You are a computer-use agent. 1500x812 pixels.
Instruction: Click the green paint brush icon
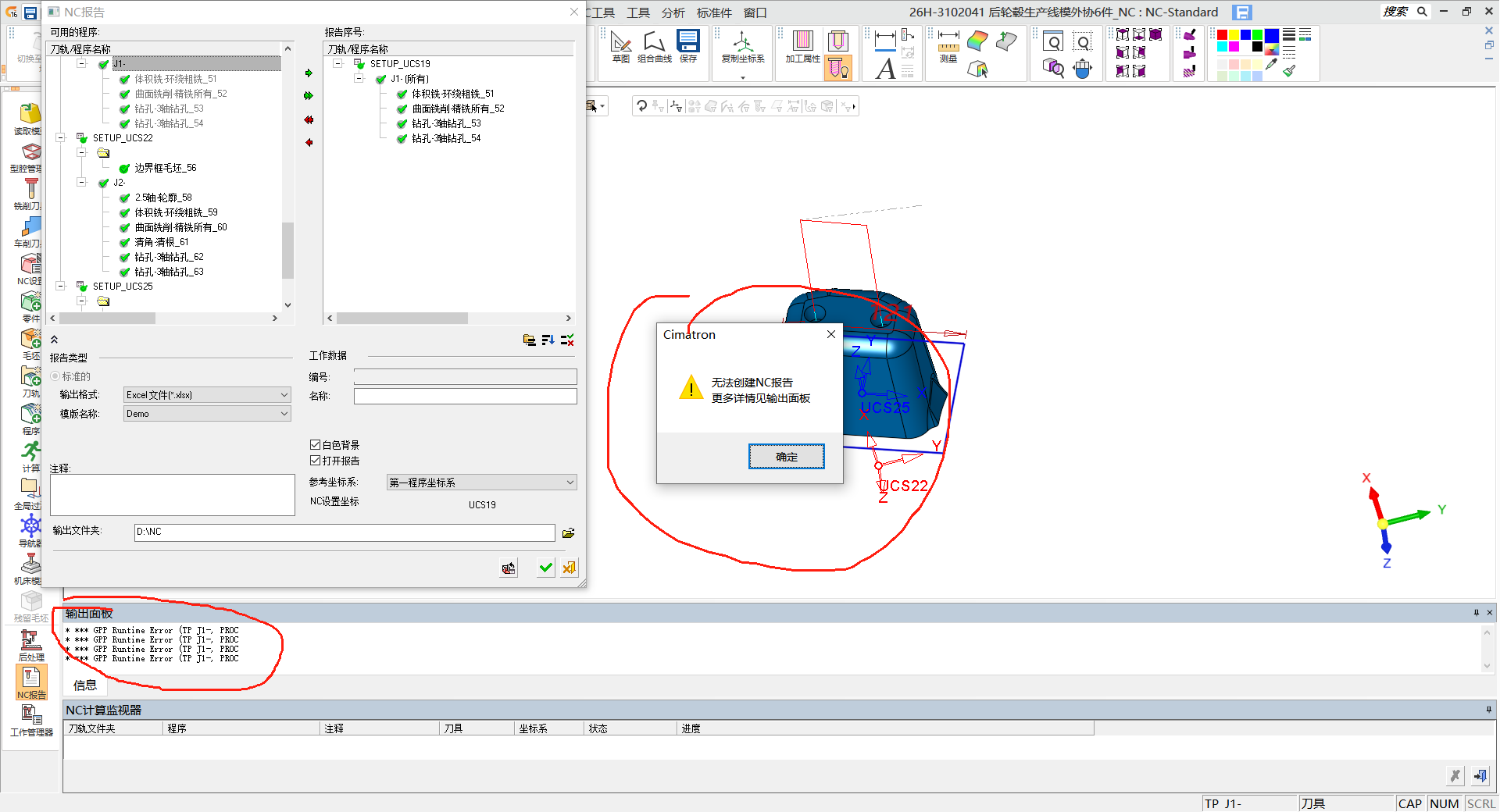[1289, 70]
